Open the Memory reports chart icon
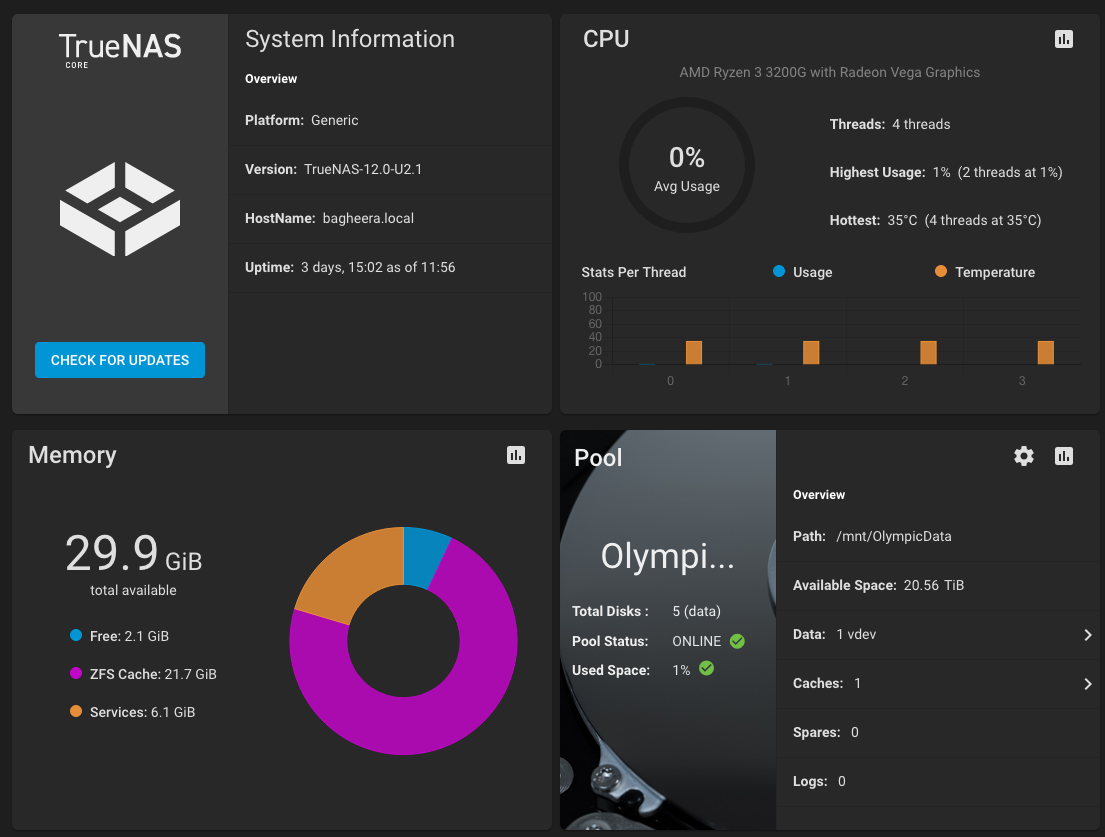Image resolution: width=1105 pixels, height=837 pixels. point(516,455)
